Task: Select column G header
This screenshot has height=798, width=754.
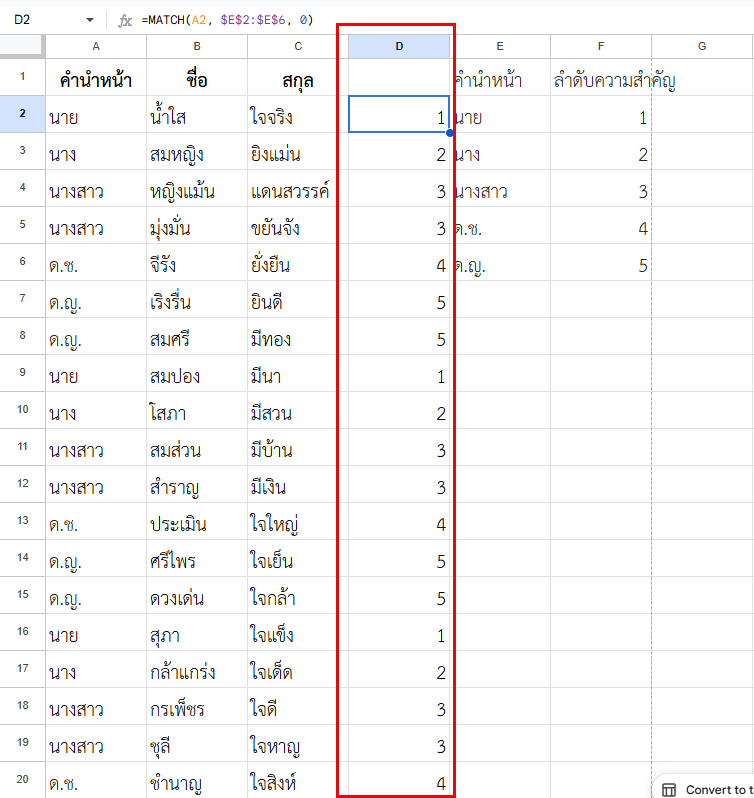Action: (702, 46)
